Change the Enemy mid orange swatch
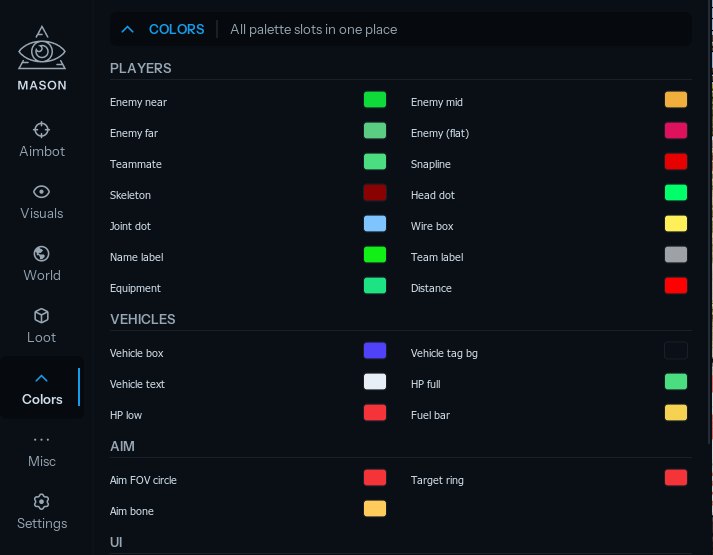The height and width of the screenshot is (555, 713). coord(676,100)
